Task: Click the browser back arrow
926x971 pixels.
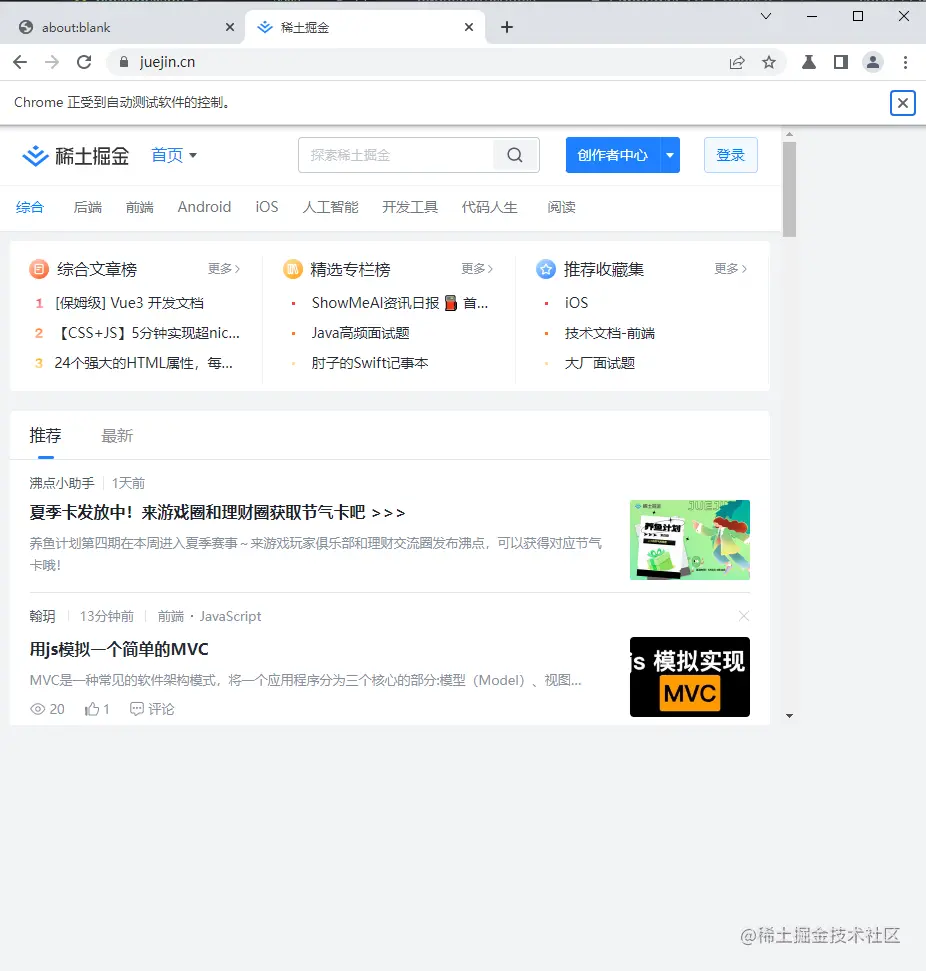Action: 20,62
